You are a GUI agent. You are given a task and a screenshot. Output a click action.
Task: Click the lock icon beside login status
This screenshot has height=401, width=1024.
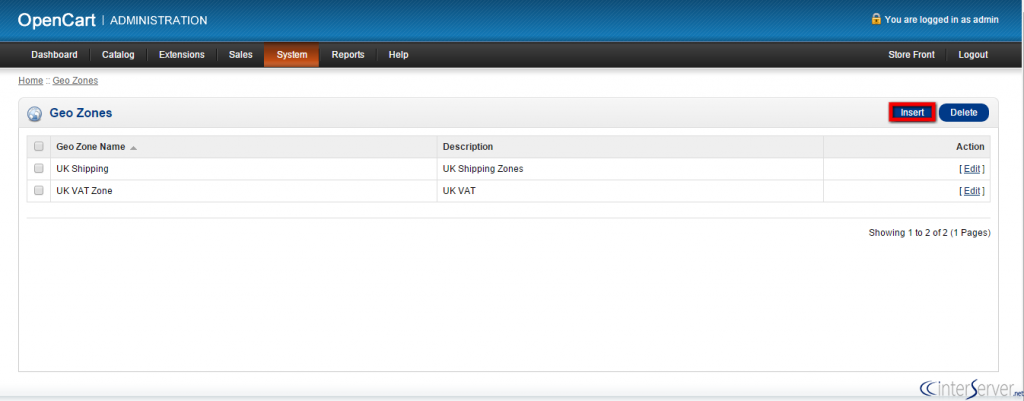click(876, 19)
